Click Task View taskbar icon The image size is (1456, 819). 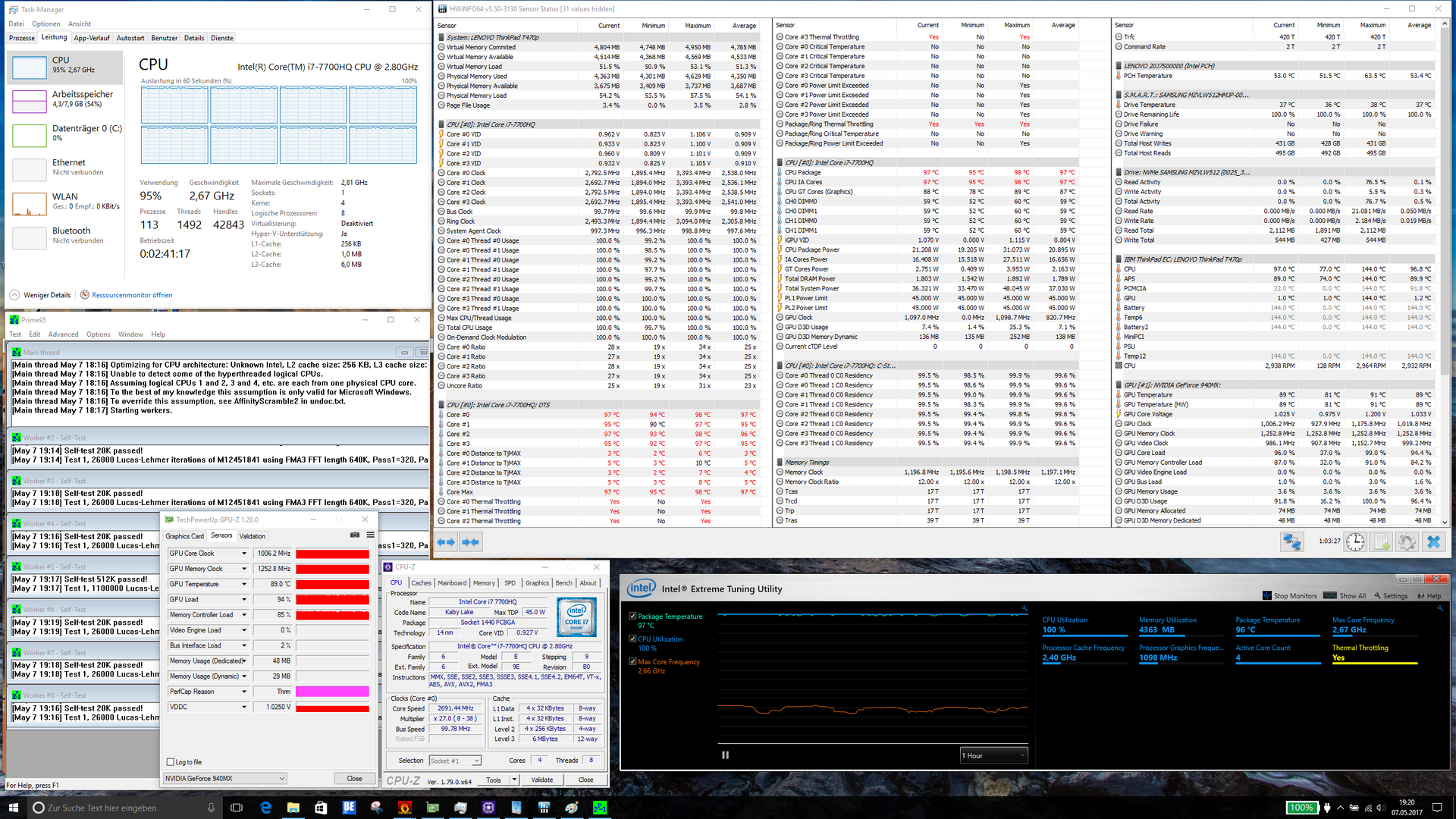237,808
